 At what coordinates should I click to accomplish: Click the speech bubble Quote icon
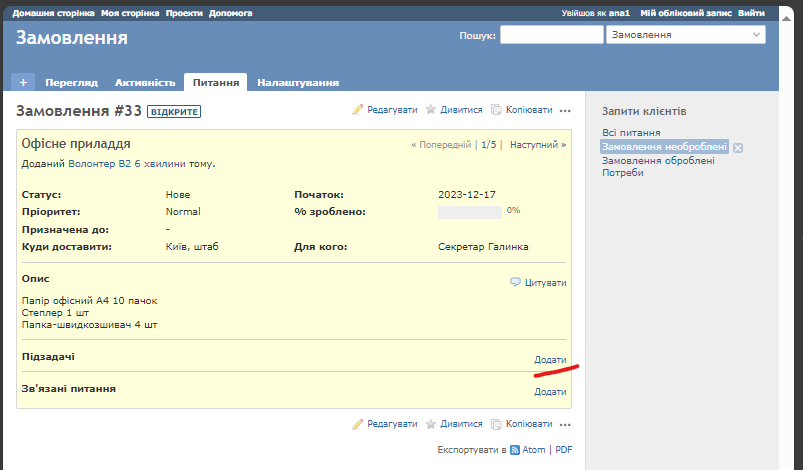(x=516, y=283)
